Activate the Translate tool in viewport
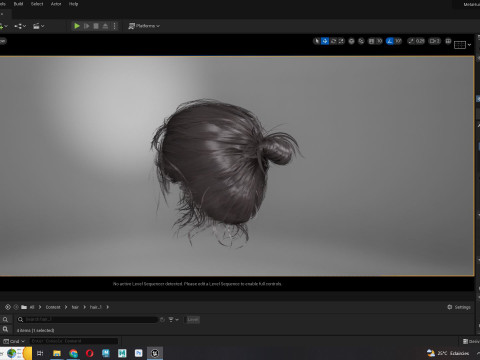480x360 pixels. pyautogui.click(x=325, y=41)
